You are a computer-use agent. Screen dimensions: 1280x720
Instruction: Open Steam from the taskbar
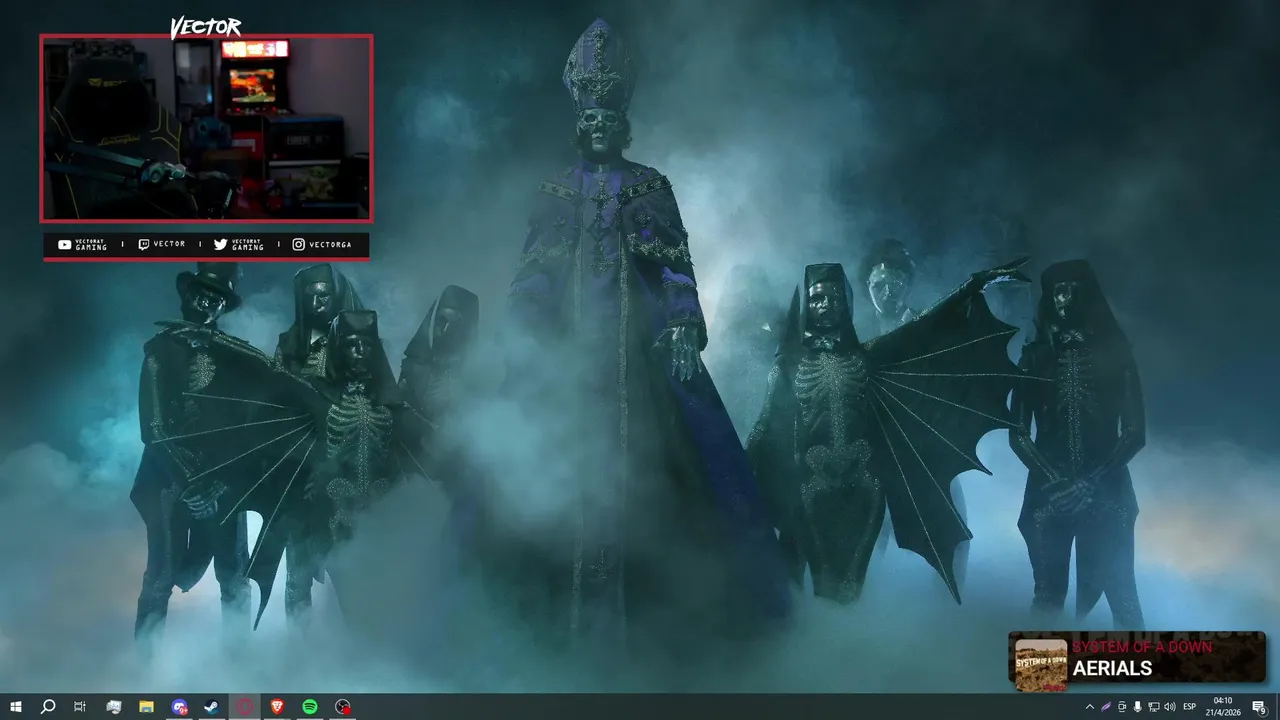(212, 707)
